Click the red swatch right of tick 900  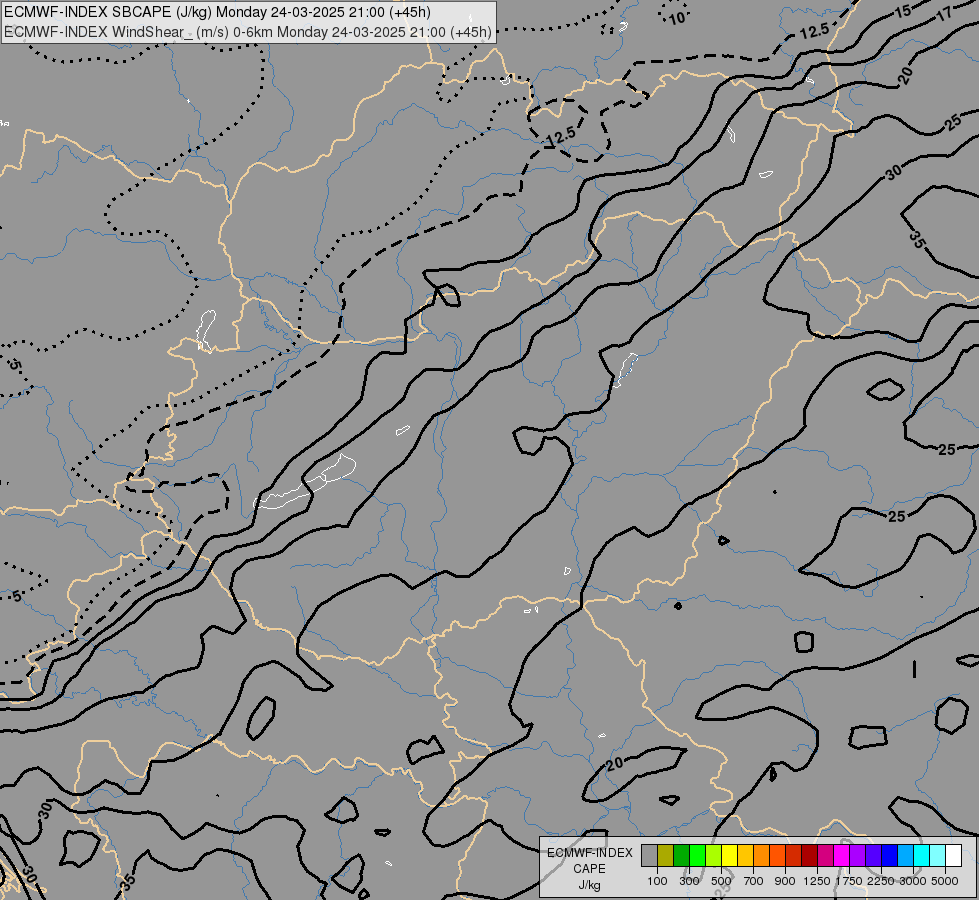point(794,856)
